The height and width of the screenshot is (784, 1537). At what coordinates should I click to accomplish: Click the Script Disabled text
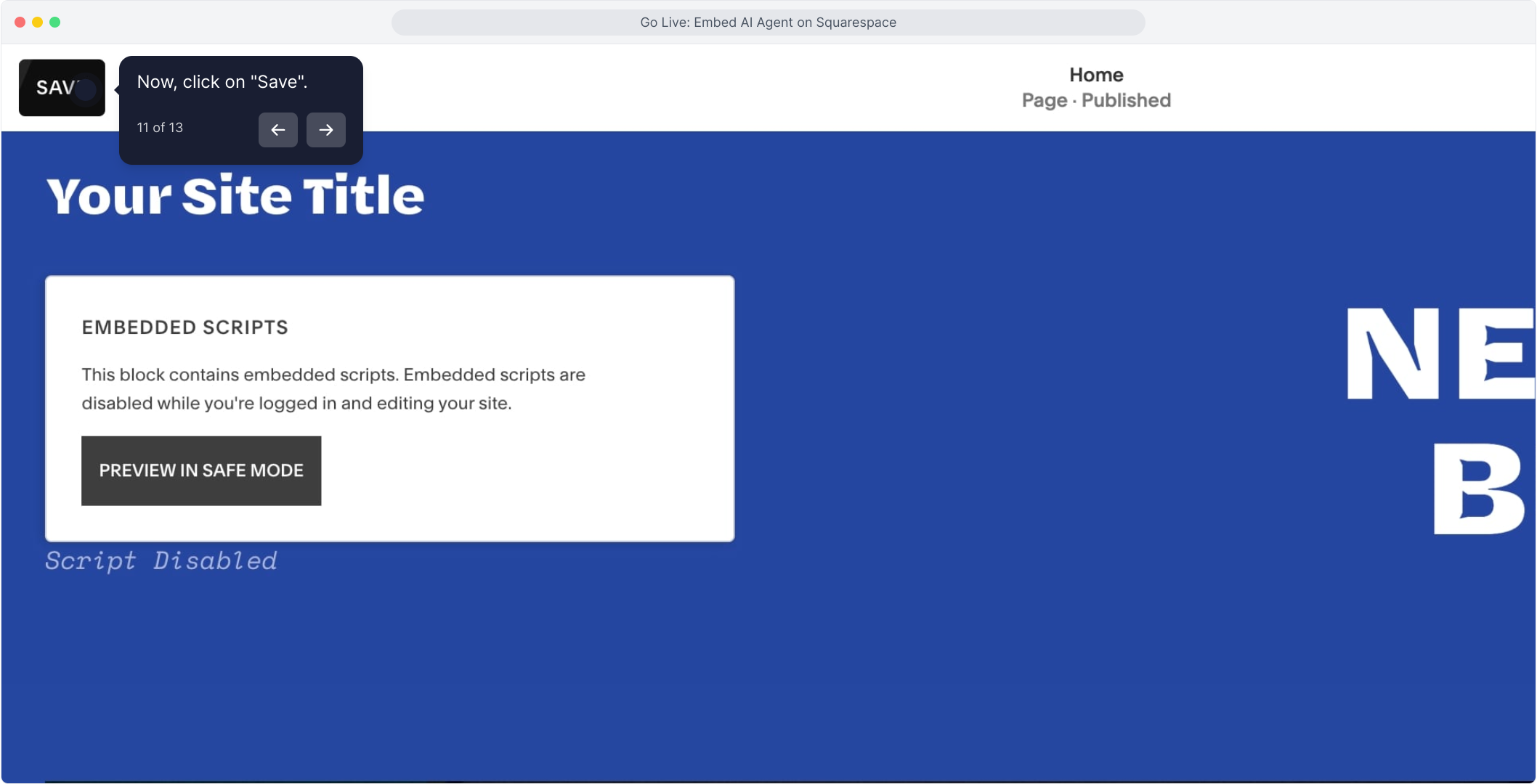(161, 560)
